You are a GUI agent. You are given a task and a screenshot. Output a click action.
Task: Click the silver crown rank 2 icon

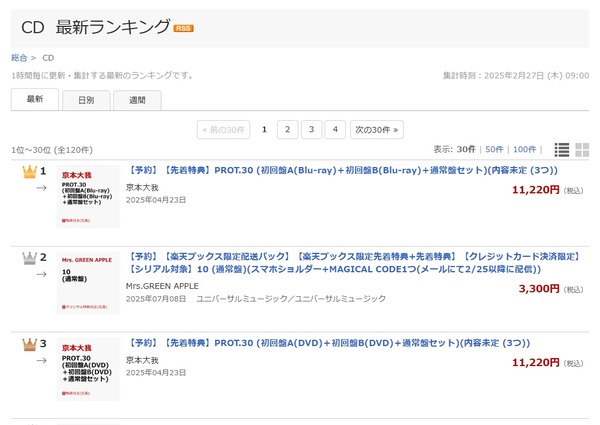29,257
